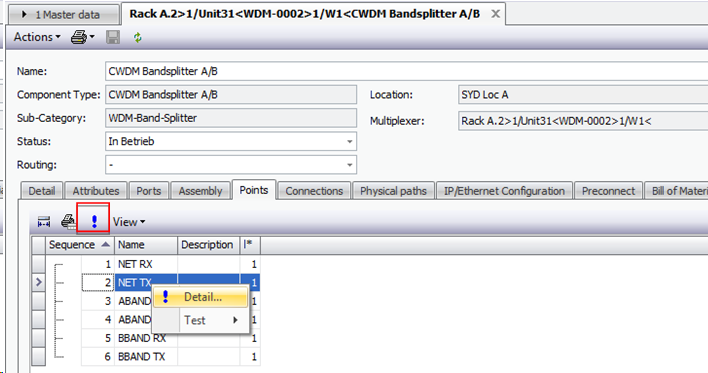Switch to the Ports tab
The width and height of the screenshot is (708, 373).
tap(149, 191)
